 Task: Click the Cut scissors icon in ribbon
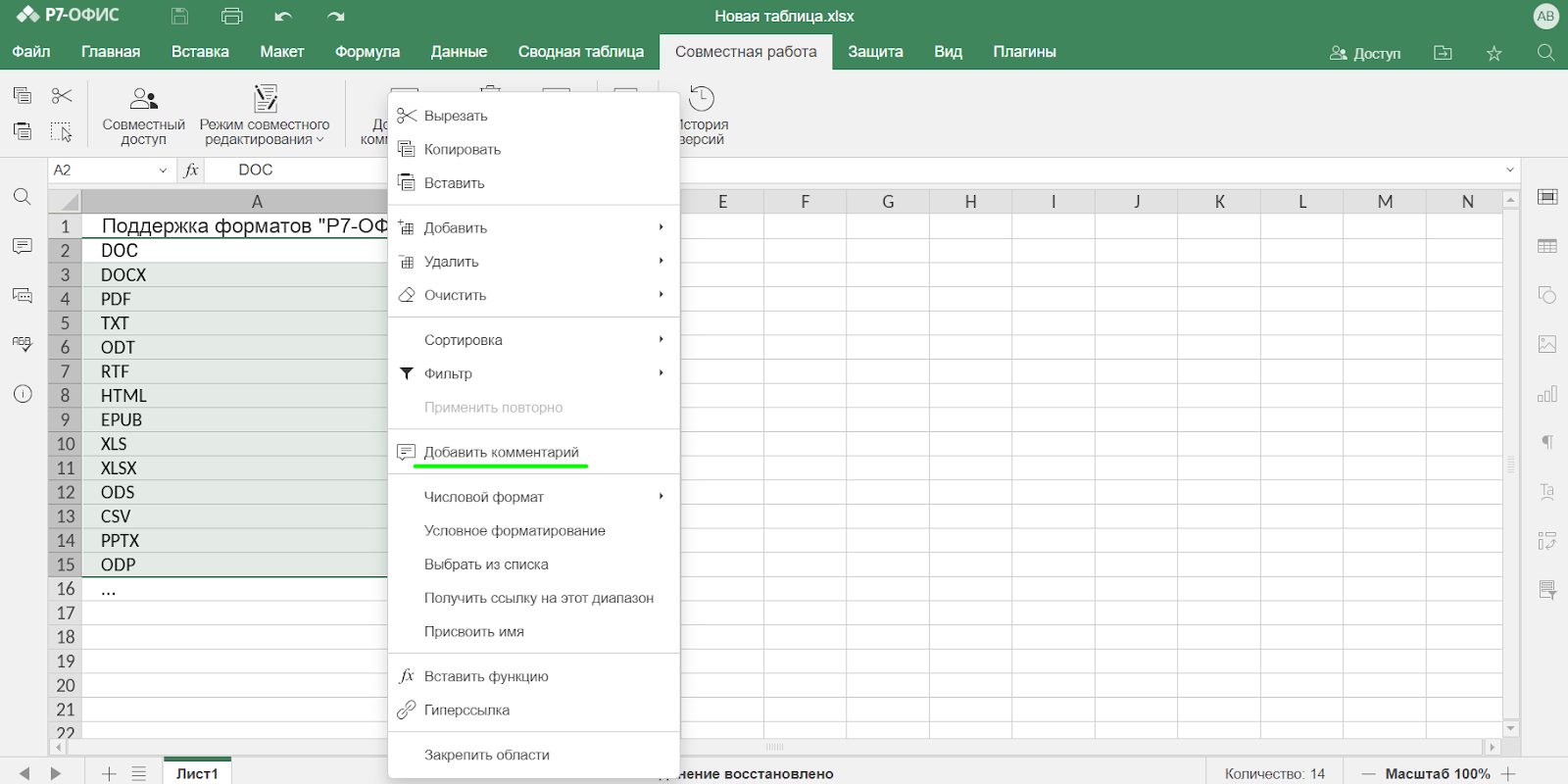click(x=62, y=95)
